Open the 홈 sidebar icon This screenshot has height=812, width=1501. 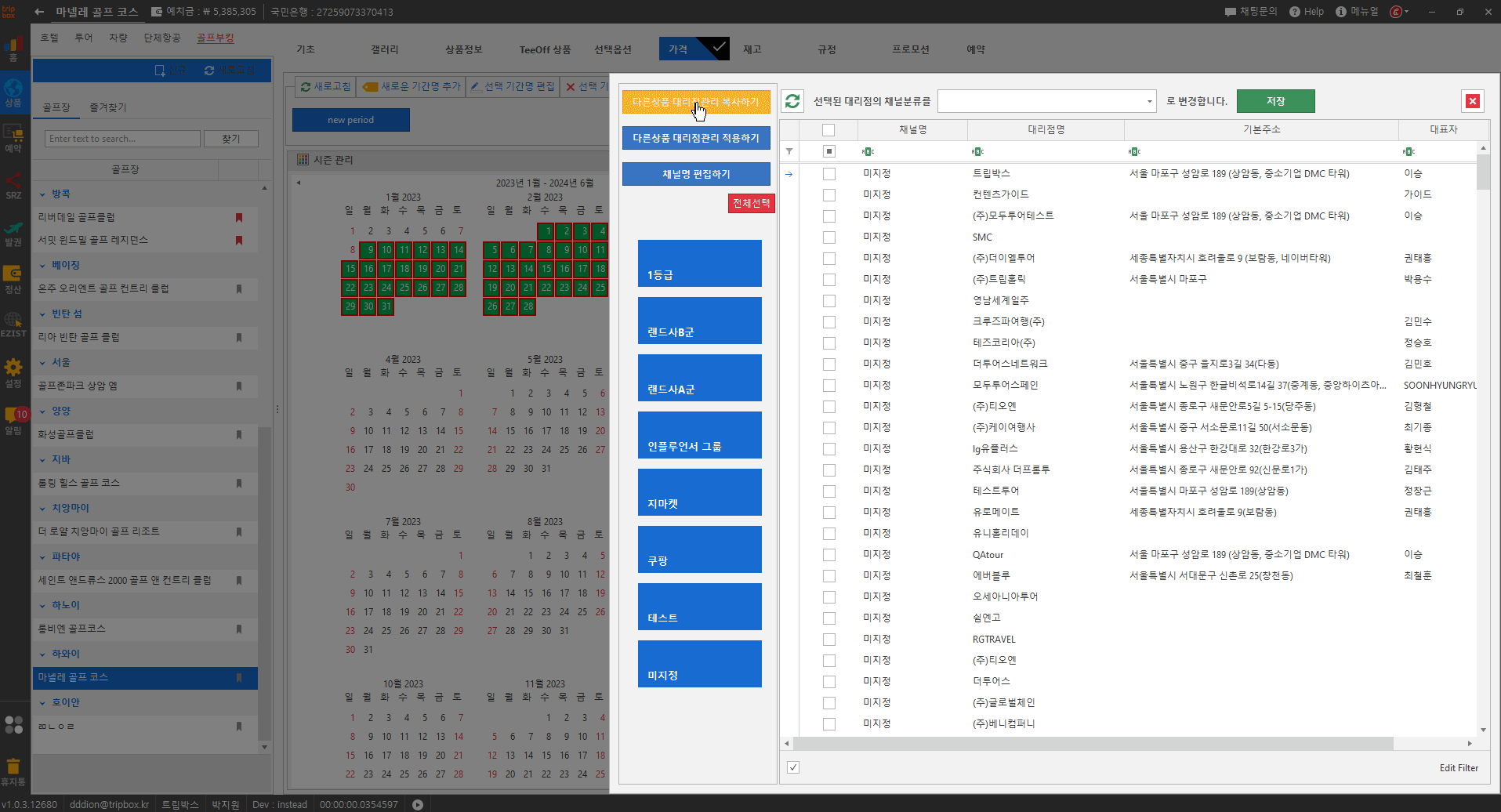click(x=13, y=49)
